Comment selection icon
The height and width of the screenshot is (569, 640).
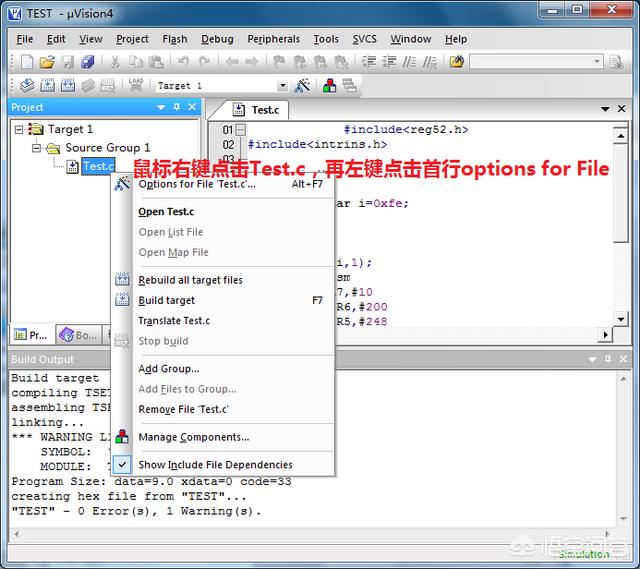pos(409,62)
